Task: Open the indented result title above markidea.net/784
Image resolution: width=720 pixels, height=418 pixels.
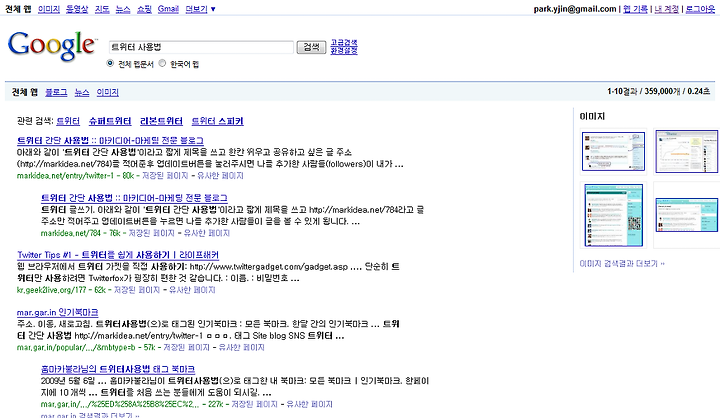Action: 134,198
